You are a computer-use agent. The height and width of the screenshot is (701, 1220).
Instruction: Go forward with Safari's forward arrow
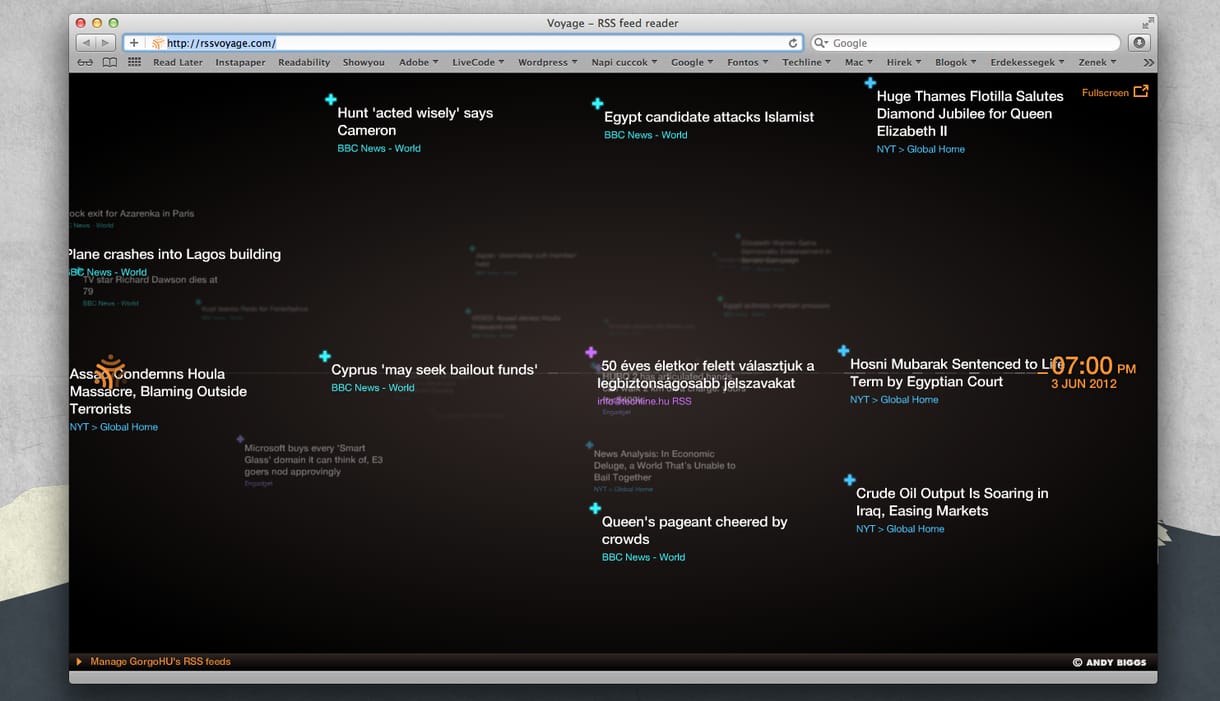point(106,43)
